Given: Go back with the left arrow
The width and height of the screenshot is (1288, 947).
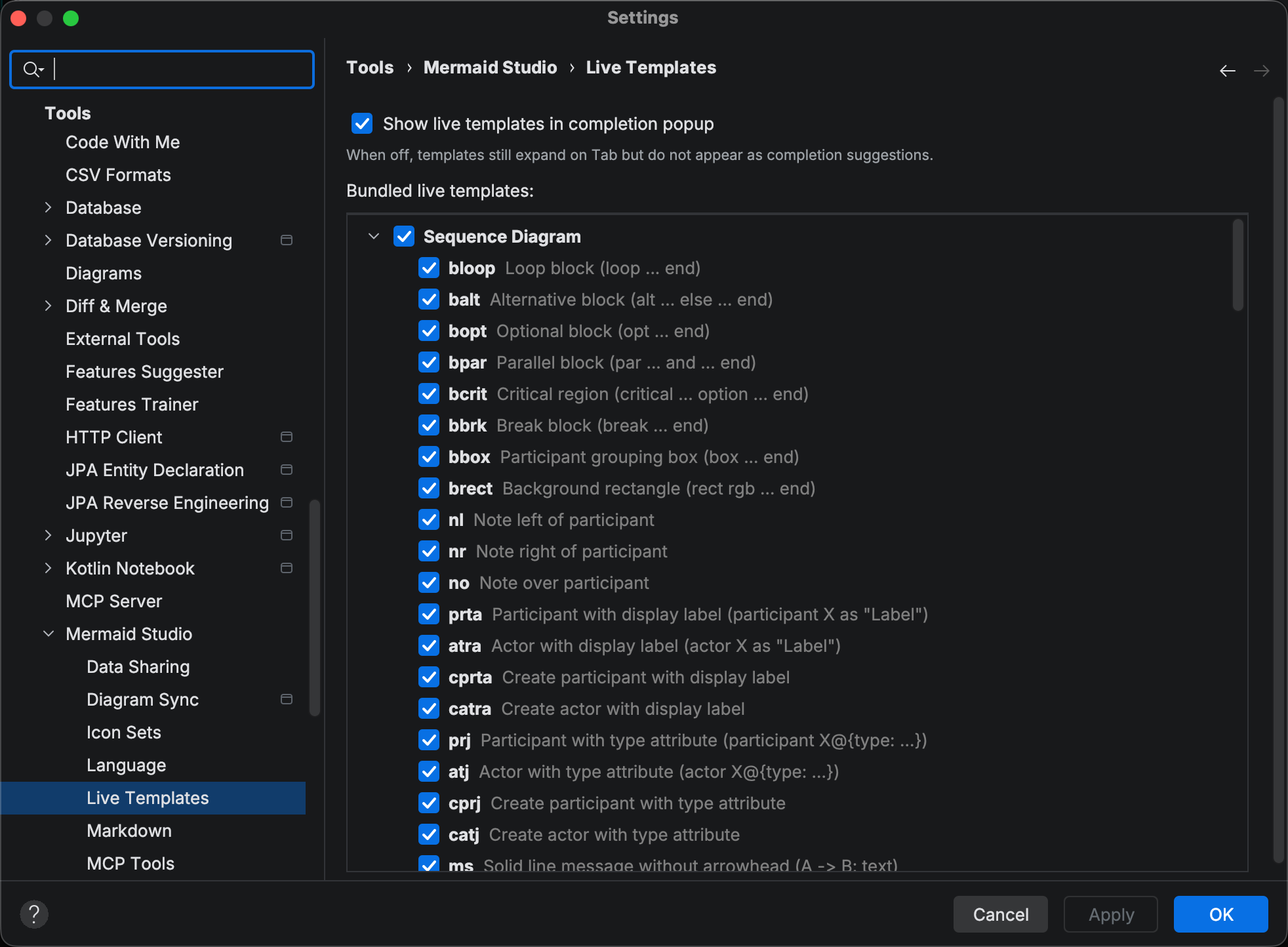Looking at the screenshot, I should pos(1228,71).
